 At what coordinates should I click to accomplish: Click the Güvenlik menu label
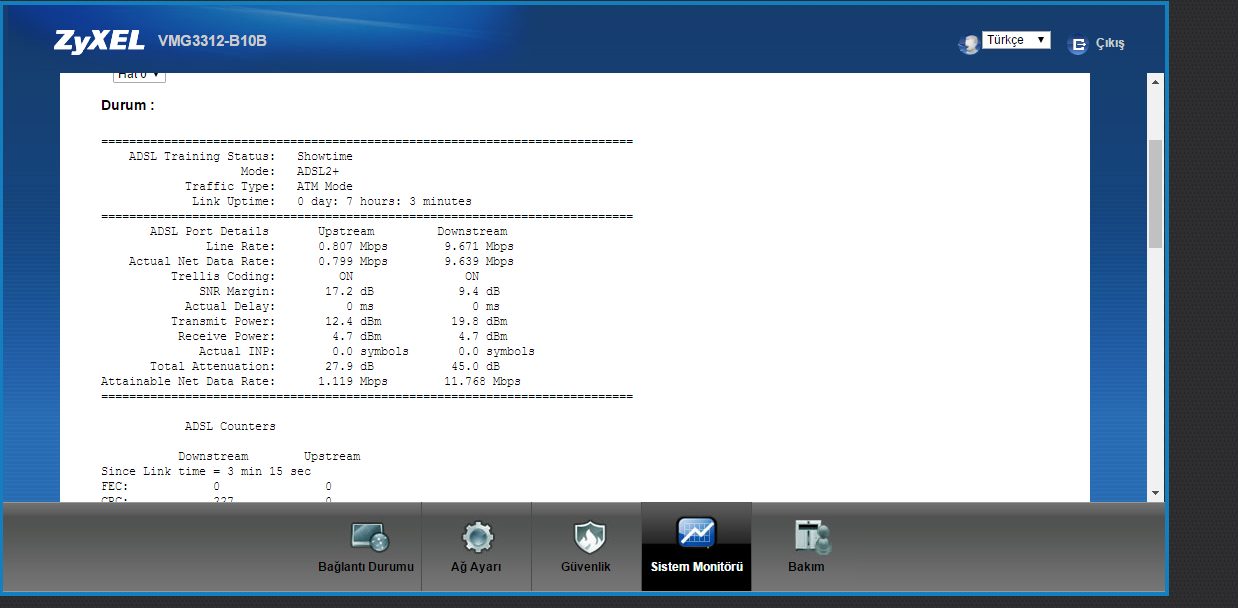pyautogui.click(x=586, y=567)
